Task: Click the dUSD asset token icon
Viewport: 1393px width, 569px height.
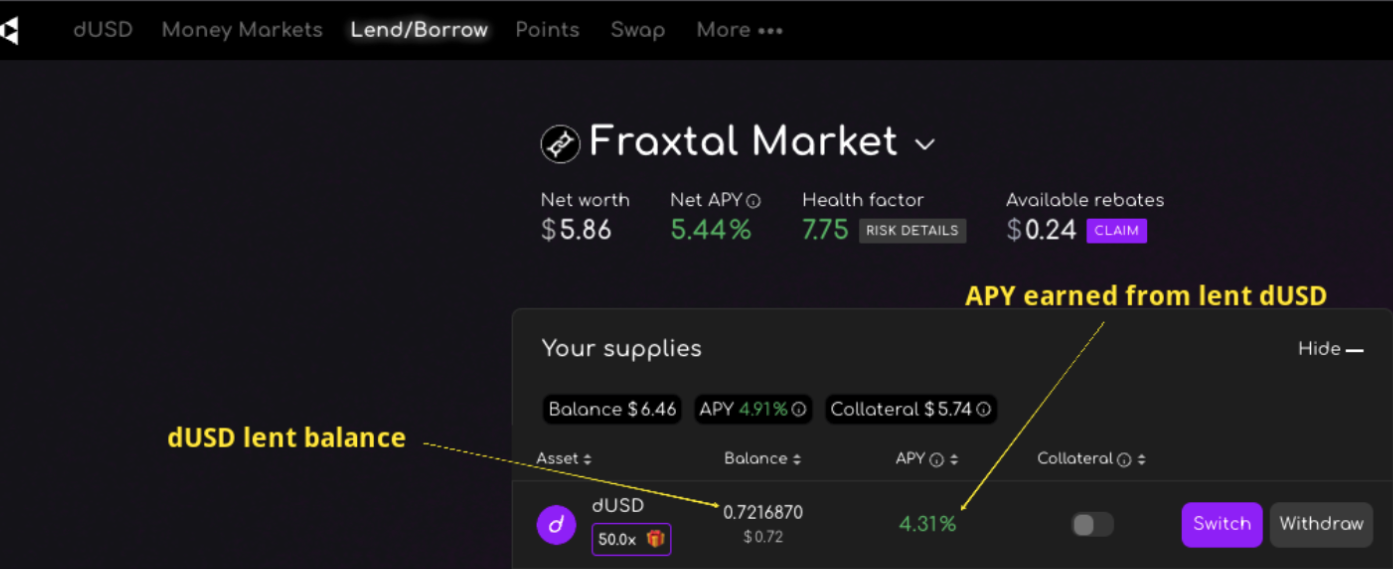Action: pos(556,524)
